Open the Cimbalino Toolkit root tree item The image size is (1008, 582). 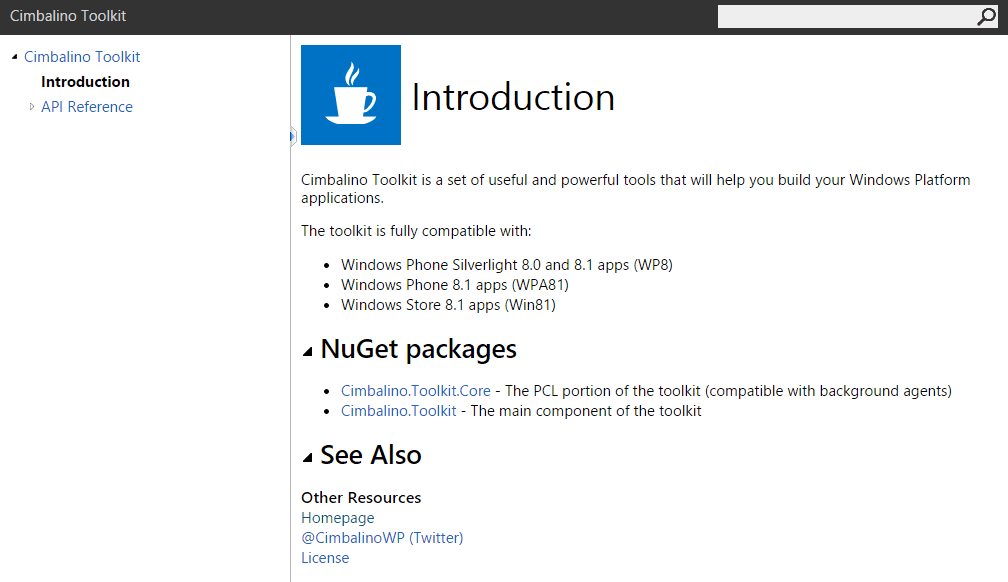click(x=82, y=56)
